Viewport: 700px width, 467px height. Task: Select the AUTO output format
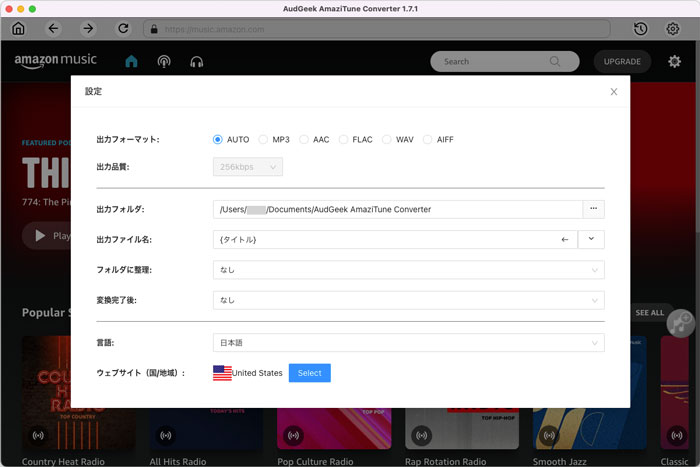coord(217,140)
